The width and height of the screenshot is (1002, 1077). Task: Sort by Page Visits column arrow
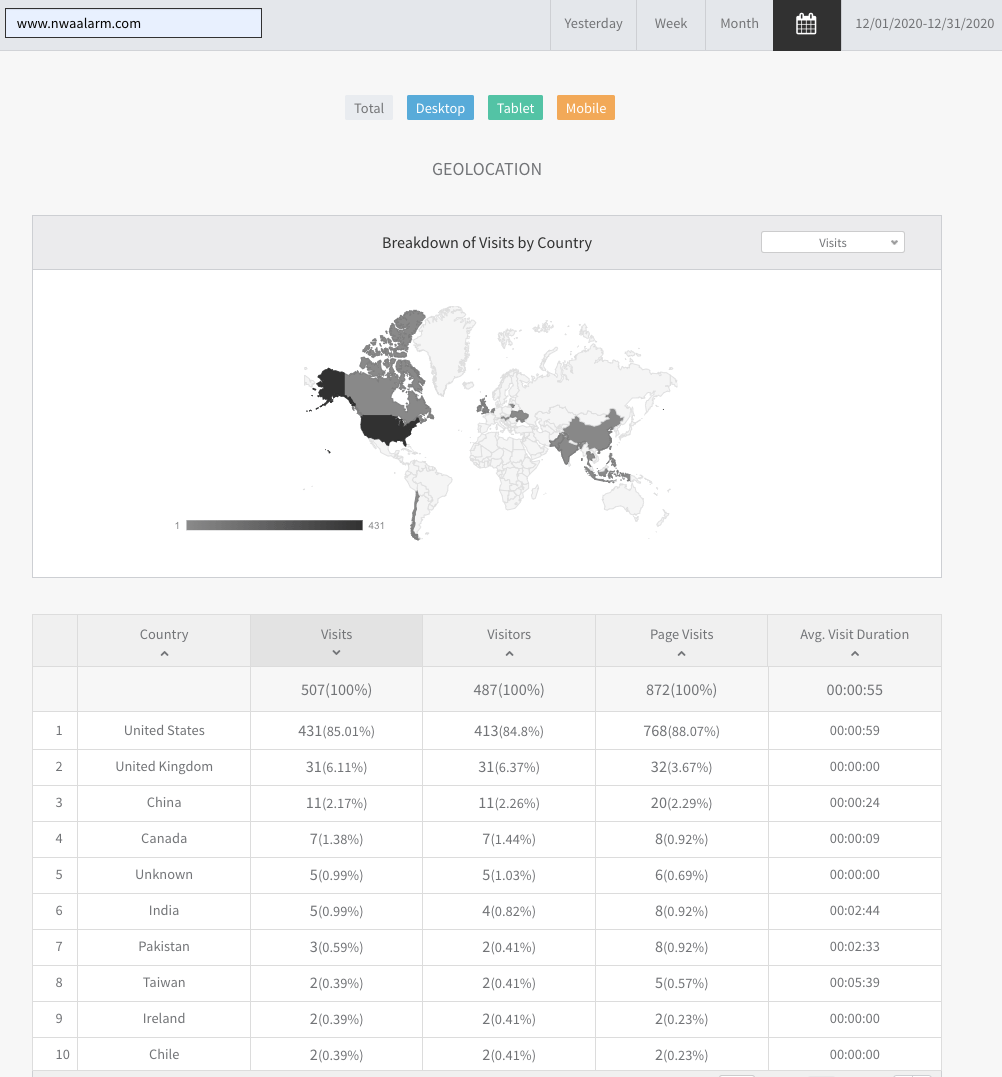(681, 654)
